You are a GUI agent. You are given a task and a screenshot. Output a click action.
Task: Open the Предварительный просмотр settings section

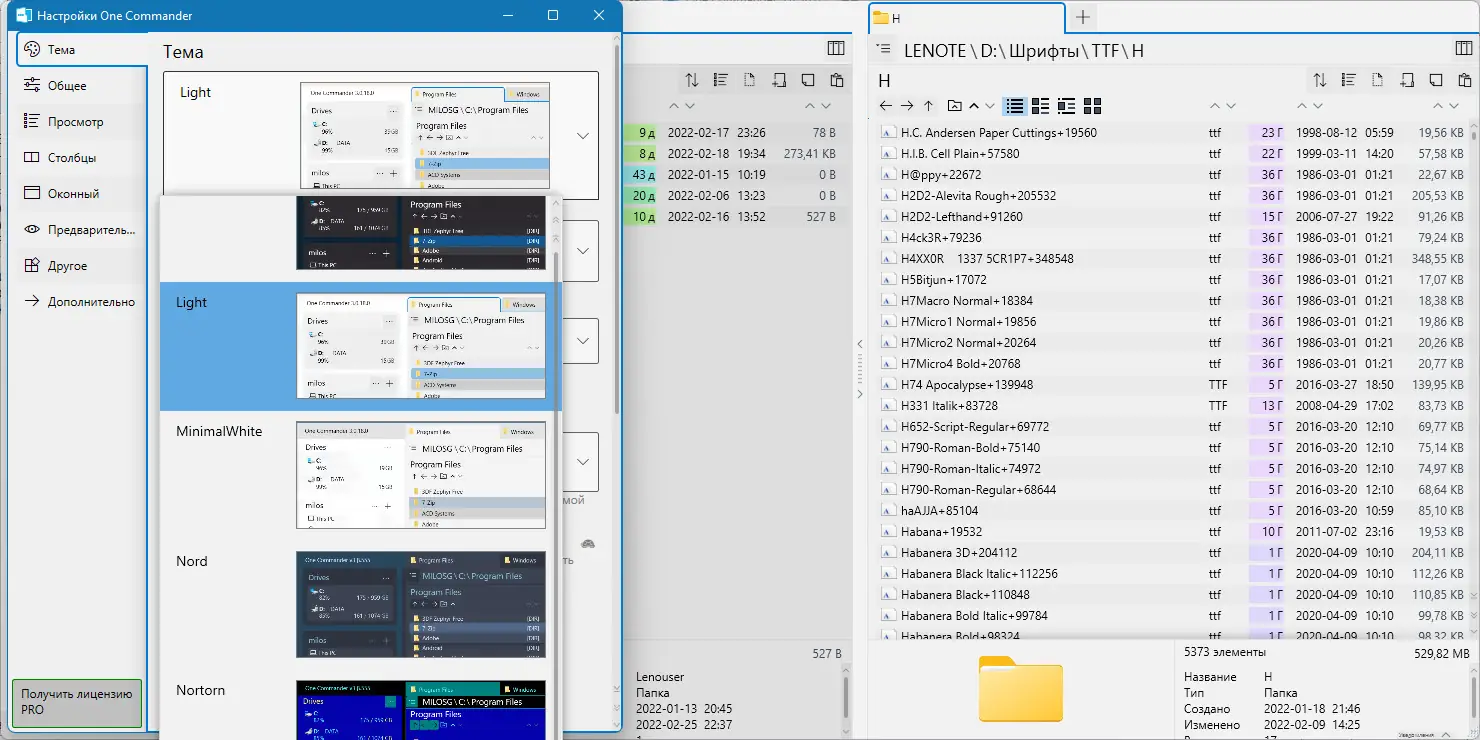pos(82,230)
